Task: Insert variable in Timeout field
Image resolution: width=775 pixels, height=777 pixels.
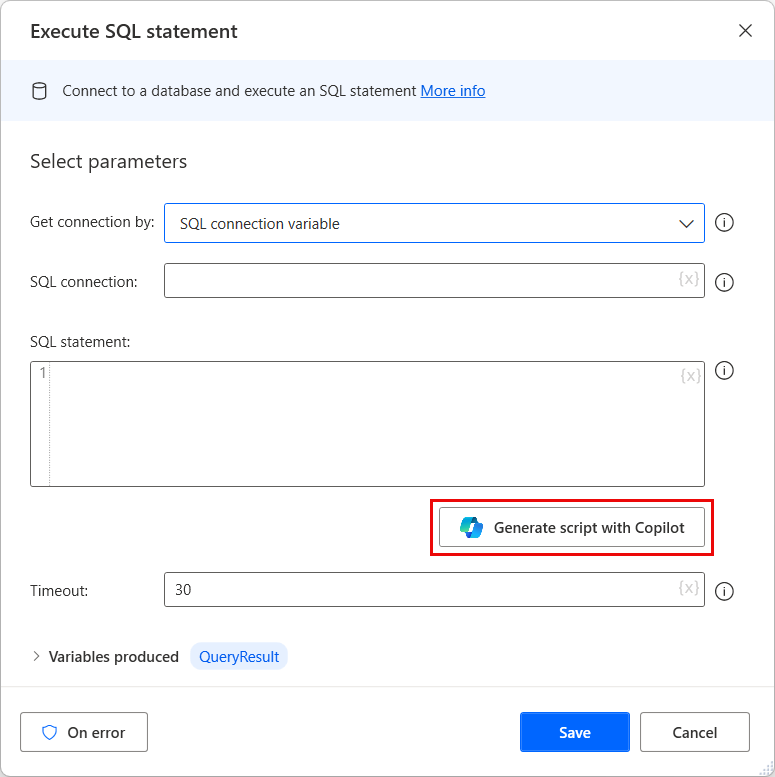Action: [x=689, y=588]
